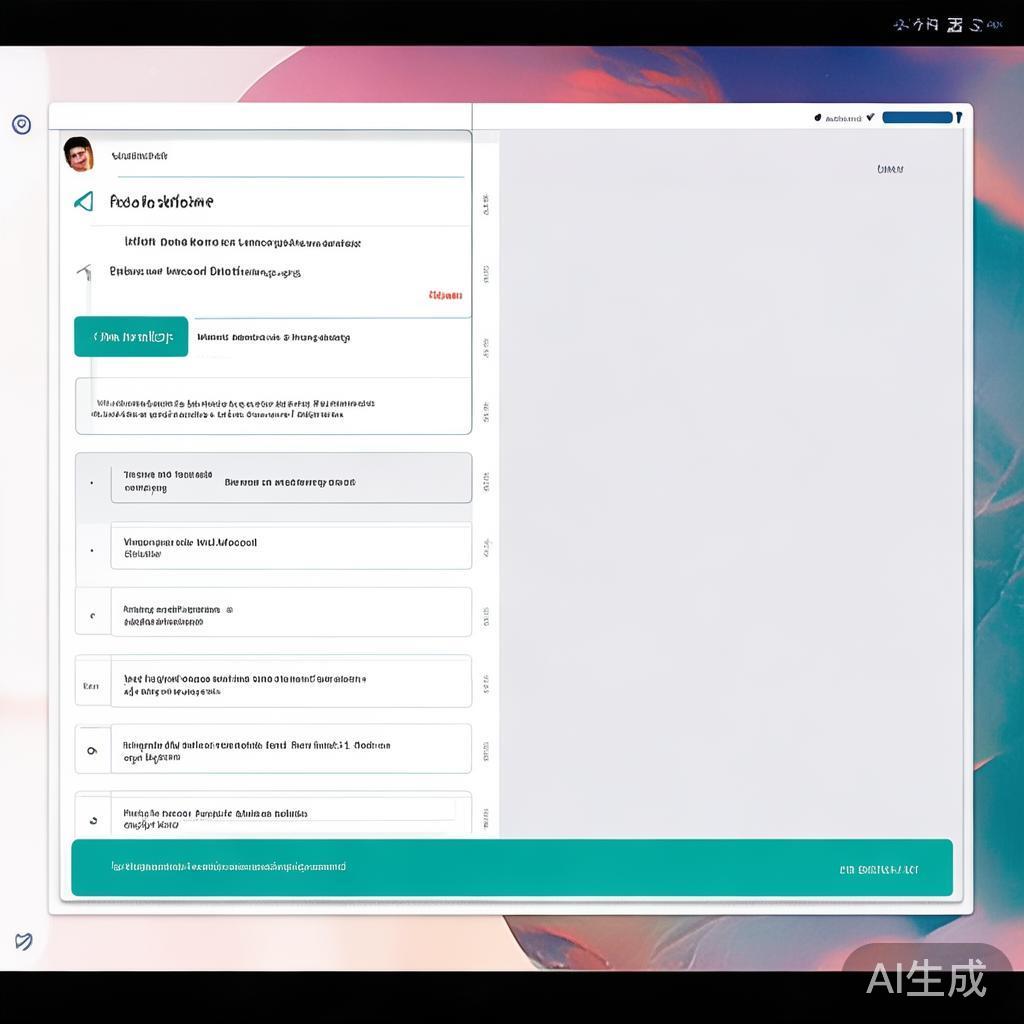Image resolution: width=1024 pixels, height=1024 pixels.
Task: Click the shield icon at bottom-left corner
Action: coord(23,941)
